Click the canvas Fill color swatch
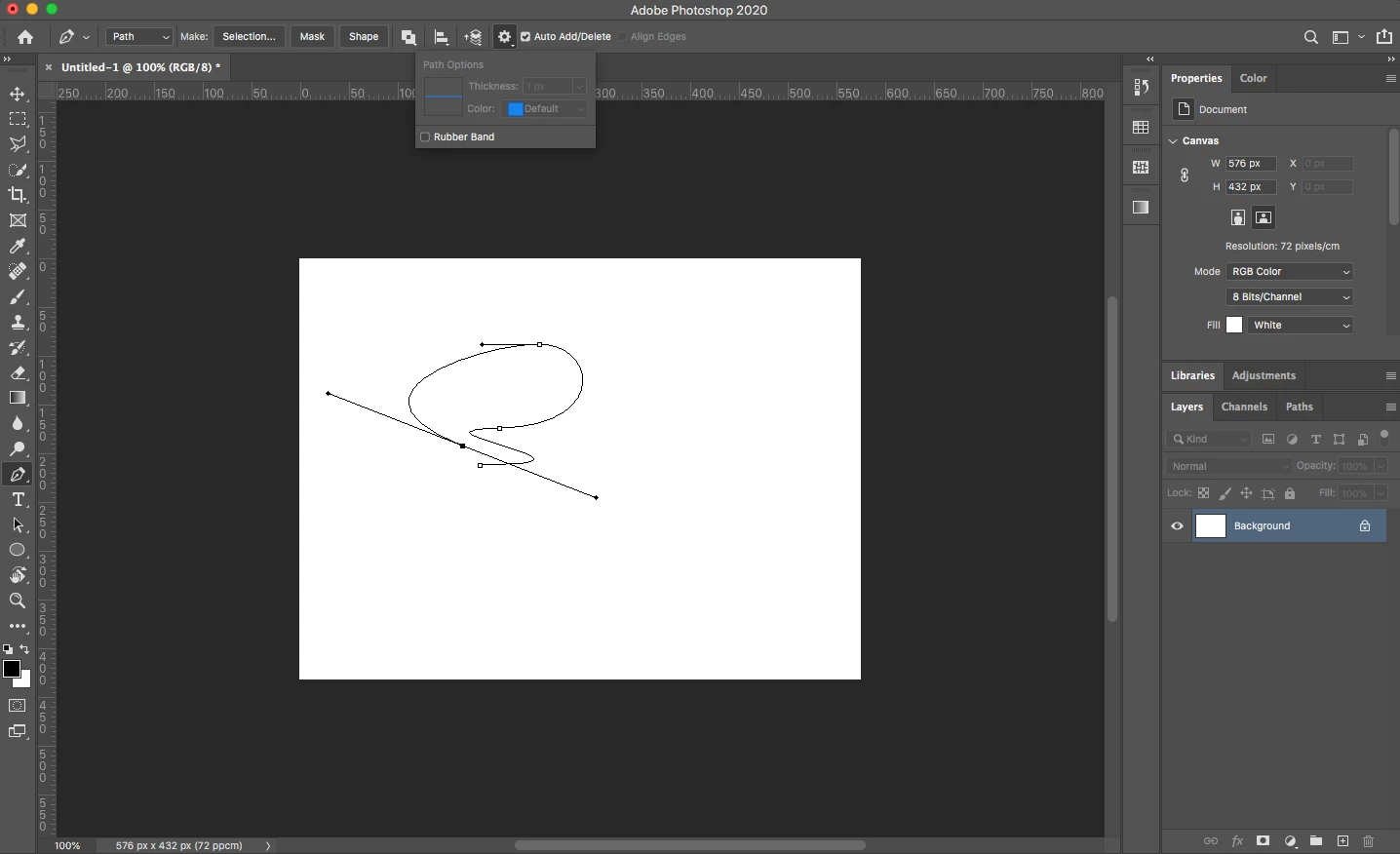This screenshot has width=1400, height=854. [x=1234, y=326]
